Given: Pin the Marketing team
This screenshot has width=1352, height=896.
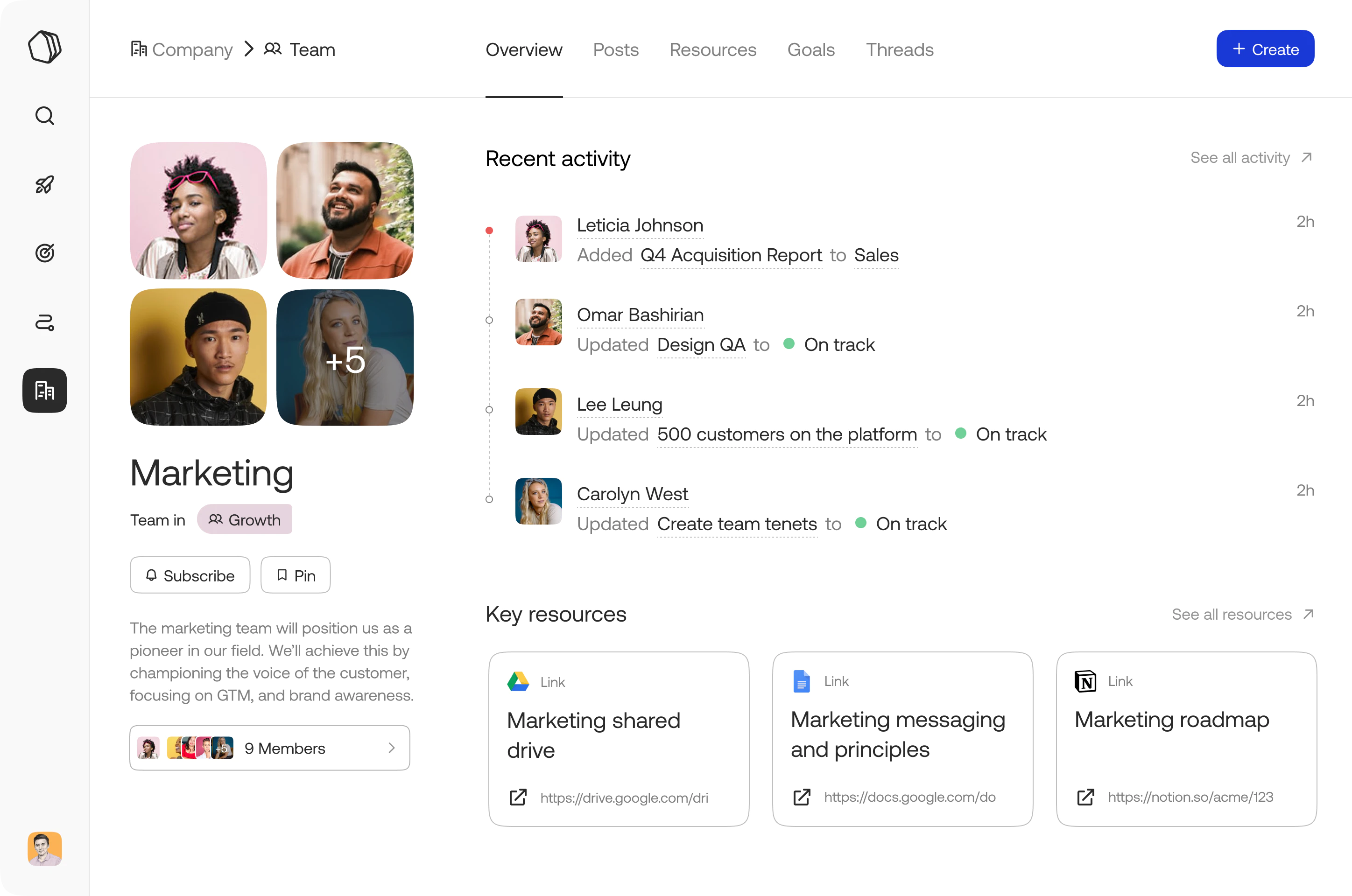Looking at the screenshot, I should tap(296, 575).
